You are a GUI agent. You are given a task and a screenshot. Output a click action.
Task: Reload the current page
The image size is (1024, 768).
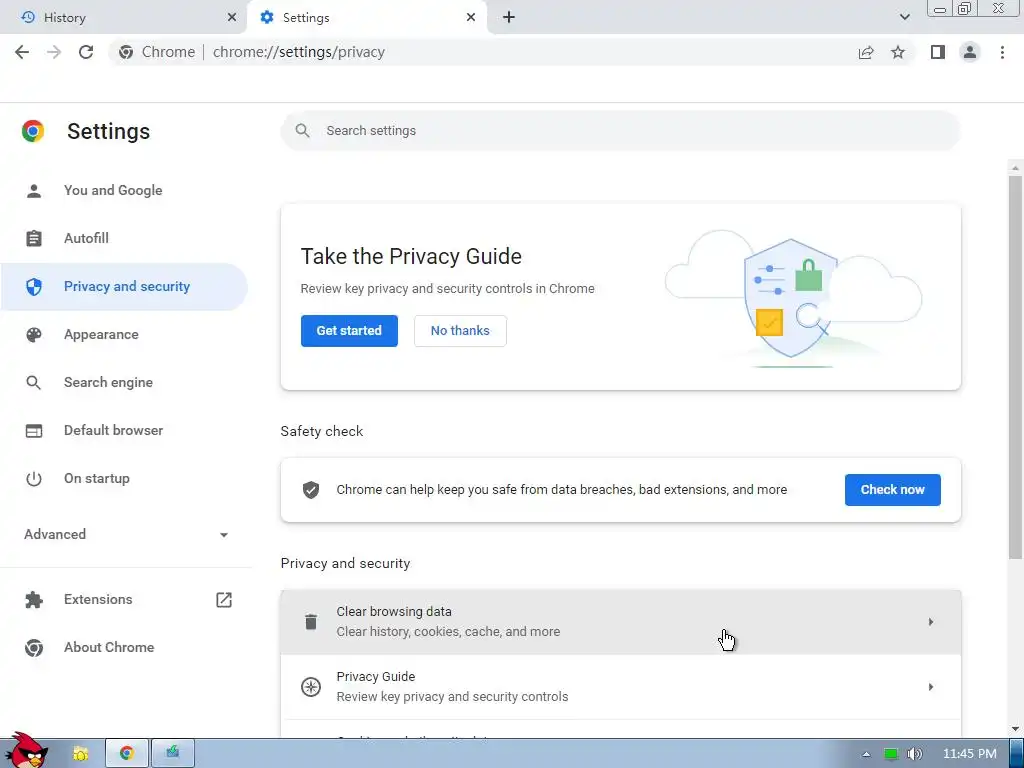point(86,52)
